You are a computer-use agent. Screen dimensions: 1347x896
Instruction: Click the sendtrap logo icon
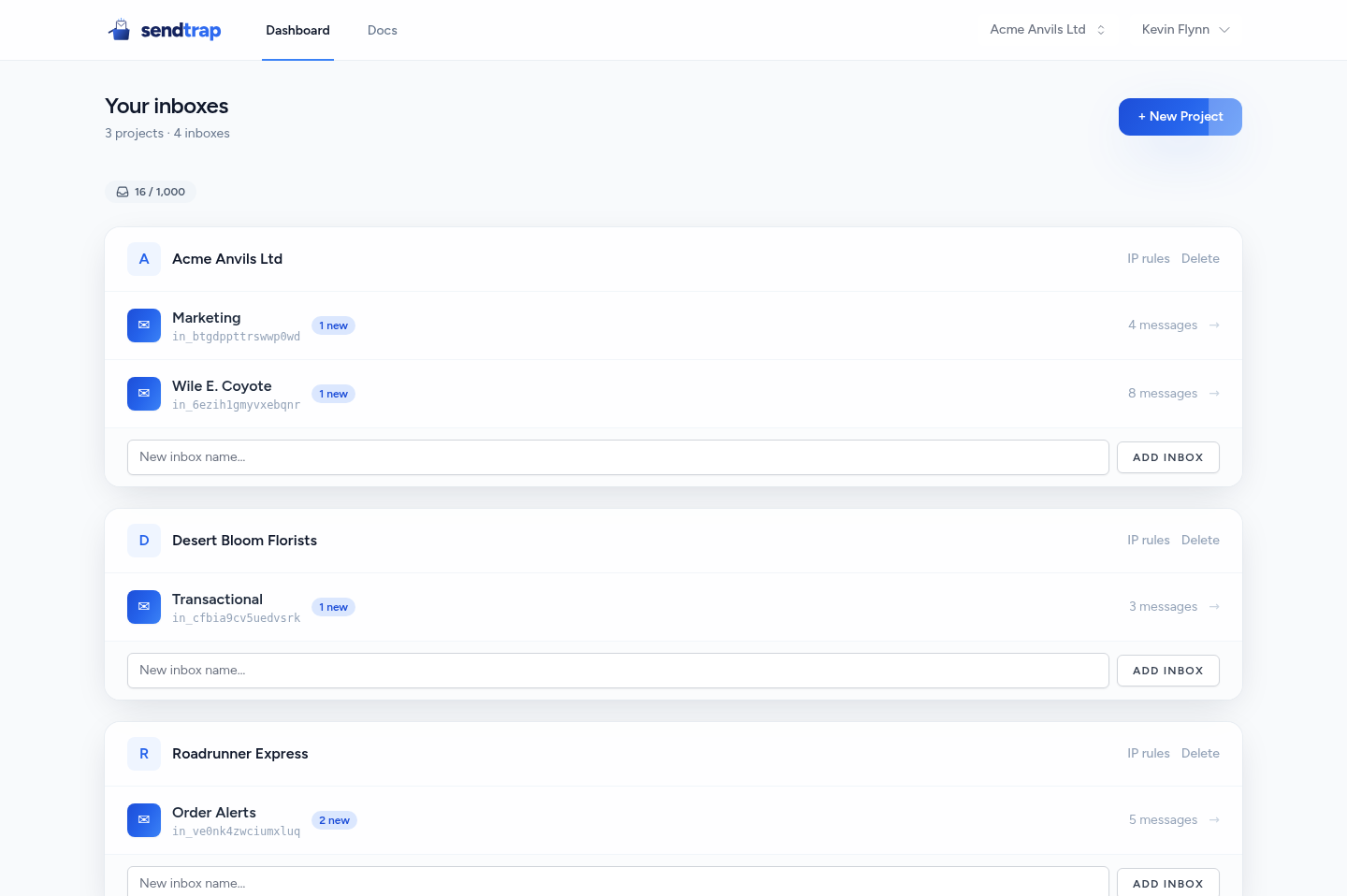click(119, 30)
